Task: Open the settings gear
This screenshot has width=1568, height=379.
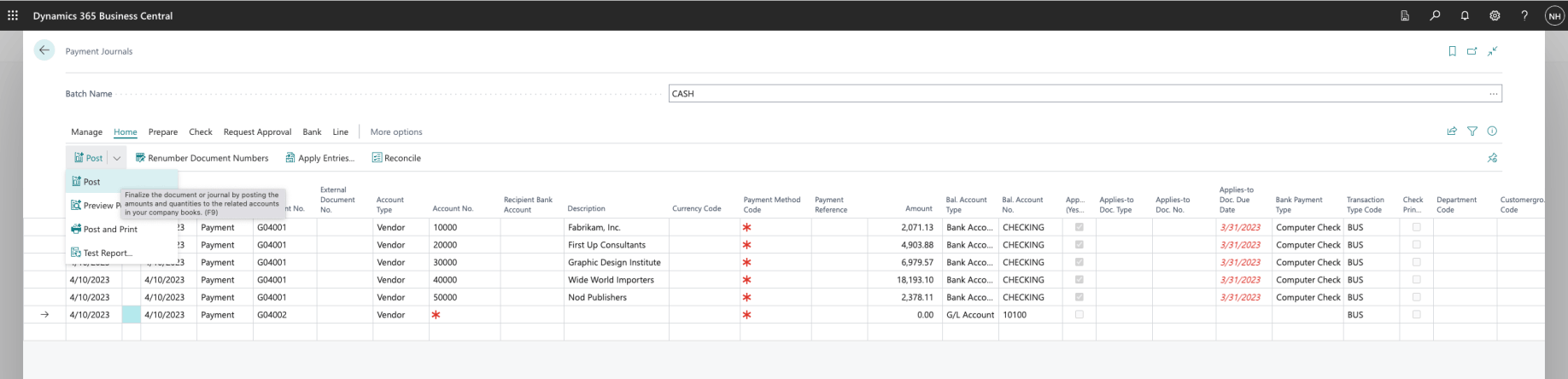Action: pos(1495,15)
